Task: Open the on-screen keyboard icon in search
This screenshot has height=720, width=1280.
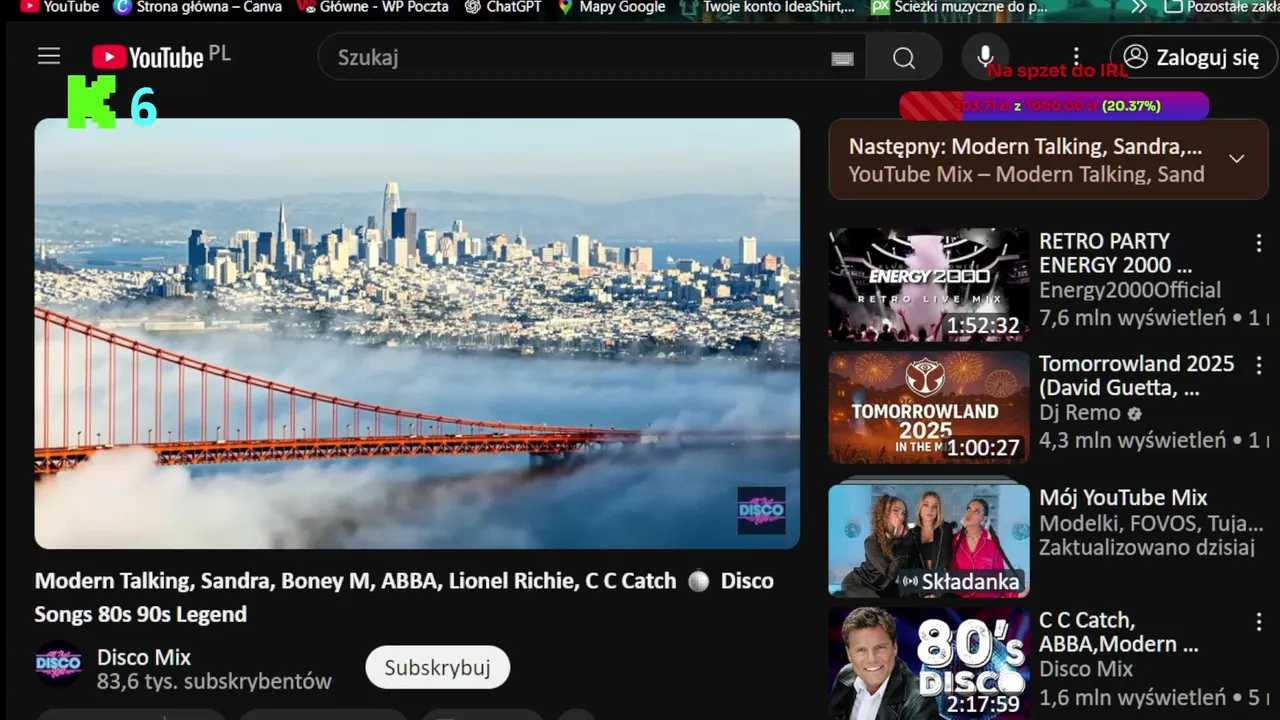Action: [842, 59]
